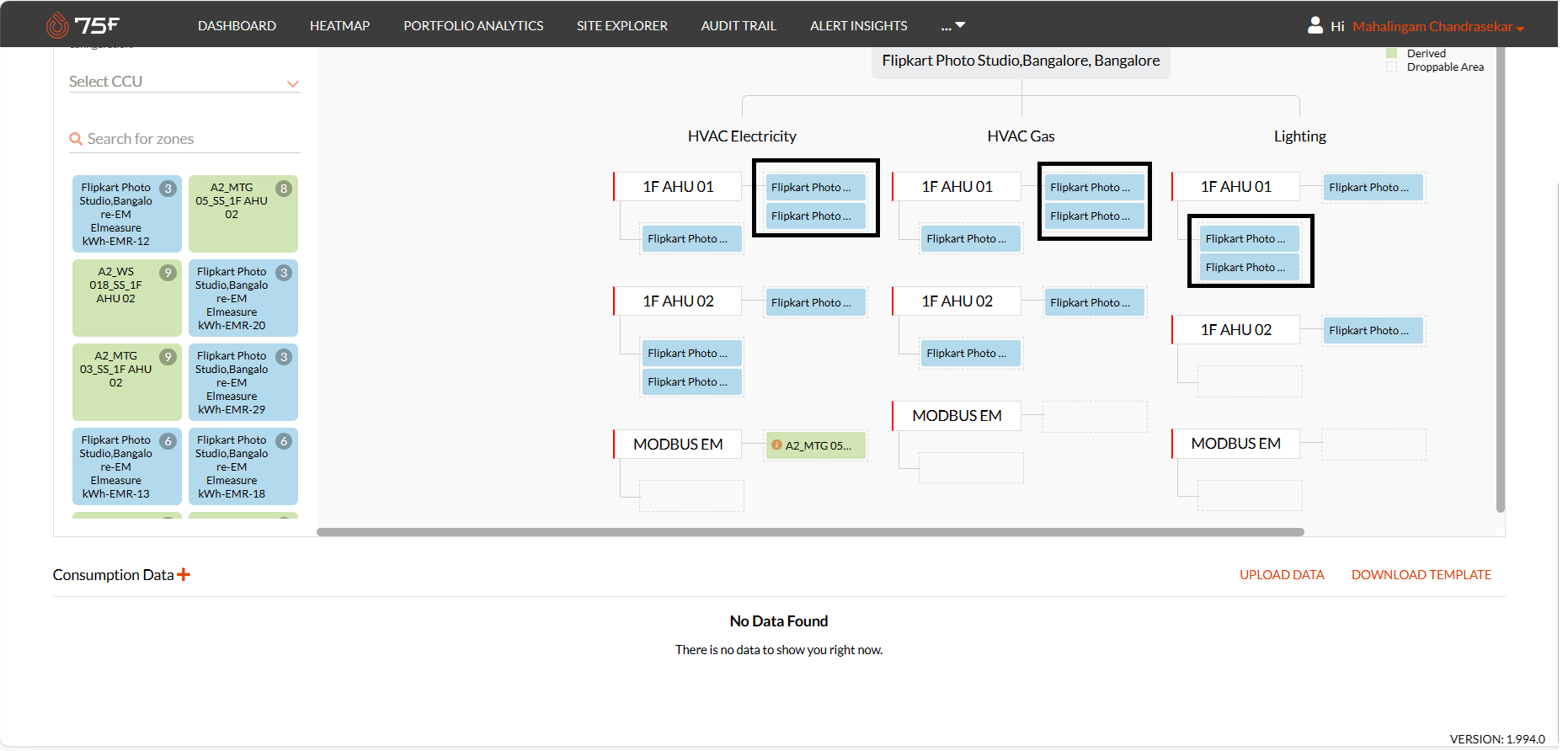1568x751 pixels.
Task: Expand the more menu ellipsis in navbar
Action: [953, 25]
